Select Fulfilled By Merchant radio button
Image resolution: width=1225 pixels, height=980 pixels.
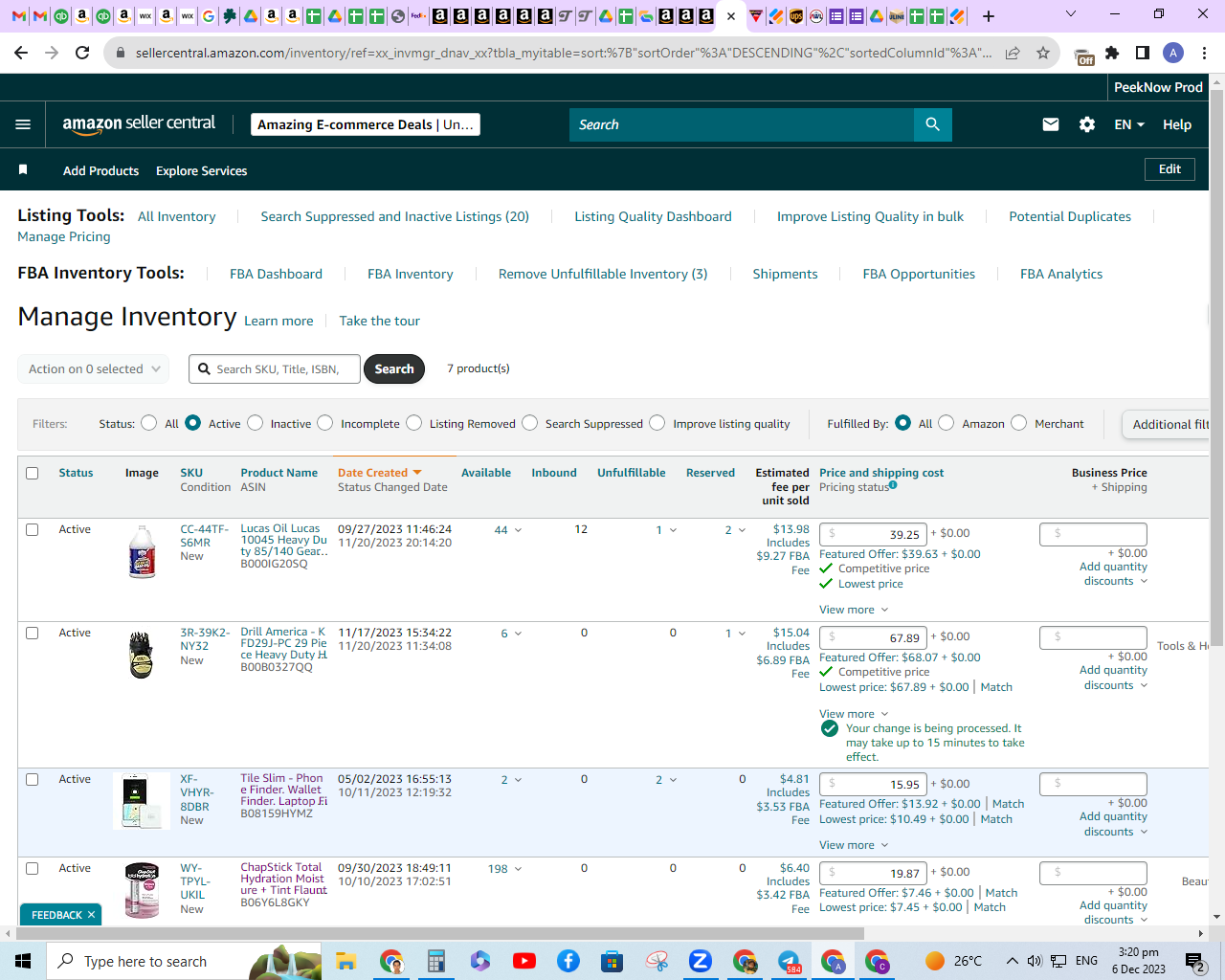pyautogui.click(x=1019, y=423)
